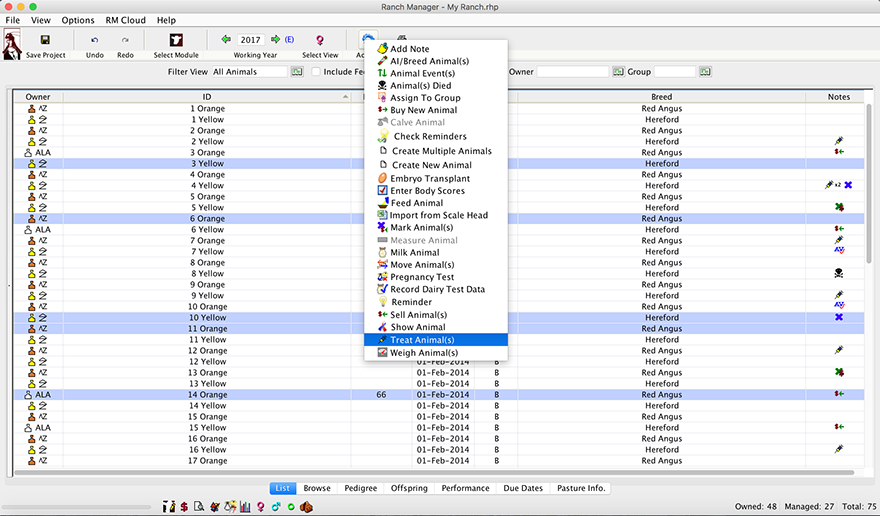Switch to the Due Dates tab
Screen dimensions: 880x516
(x=524, y=488)
